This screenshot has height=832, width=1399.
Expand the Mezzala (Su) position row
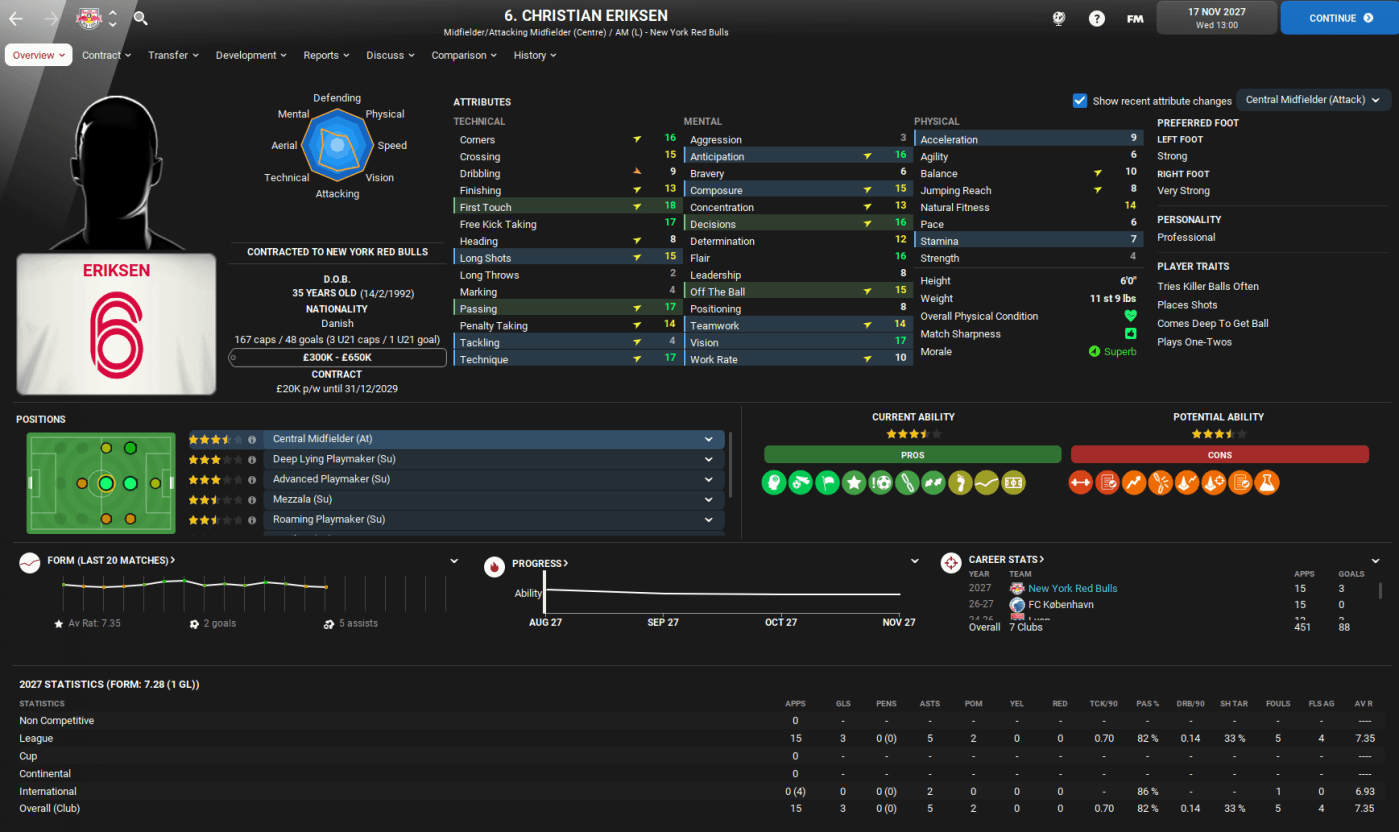(x=708, y=499)
